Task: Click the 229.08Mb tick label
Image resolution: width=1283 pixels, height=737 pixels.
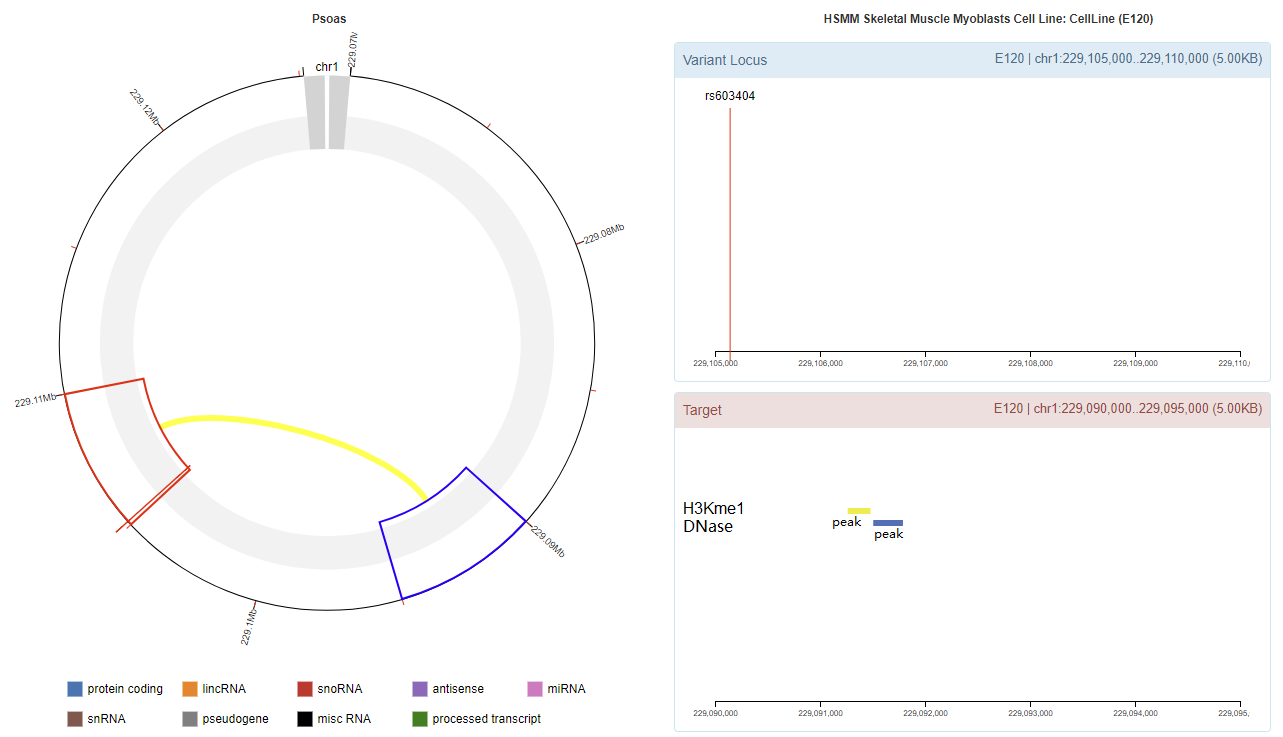Action: pyautogui.click(x=604, y=234)
